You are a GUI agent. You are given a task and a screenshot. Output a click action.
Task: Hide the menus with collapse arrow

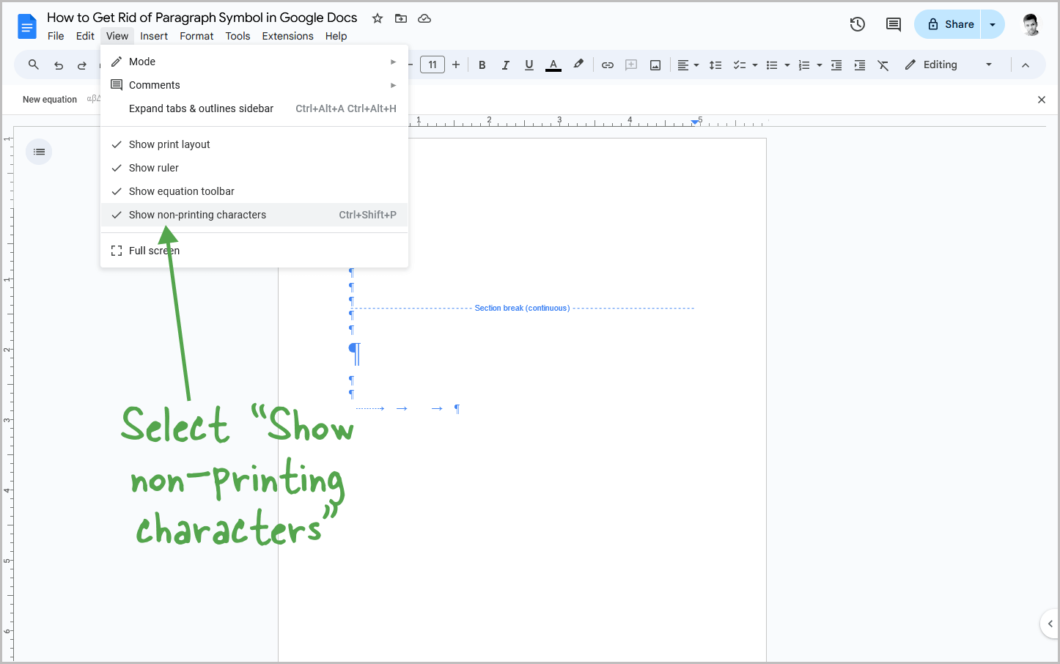[x=1026, y=65]
